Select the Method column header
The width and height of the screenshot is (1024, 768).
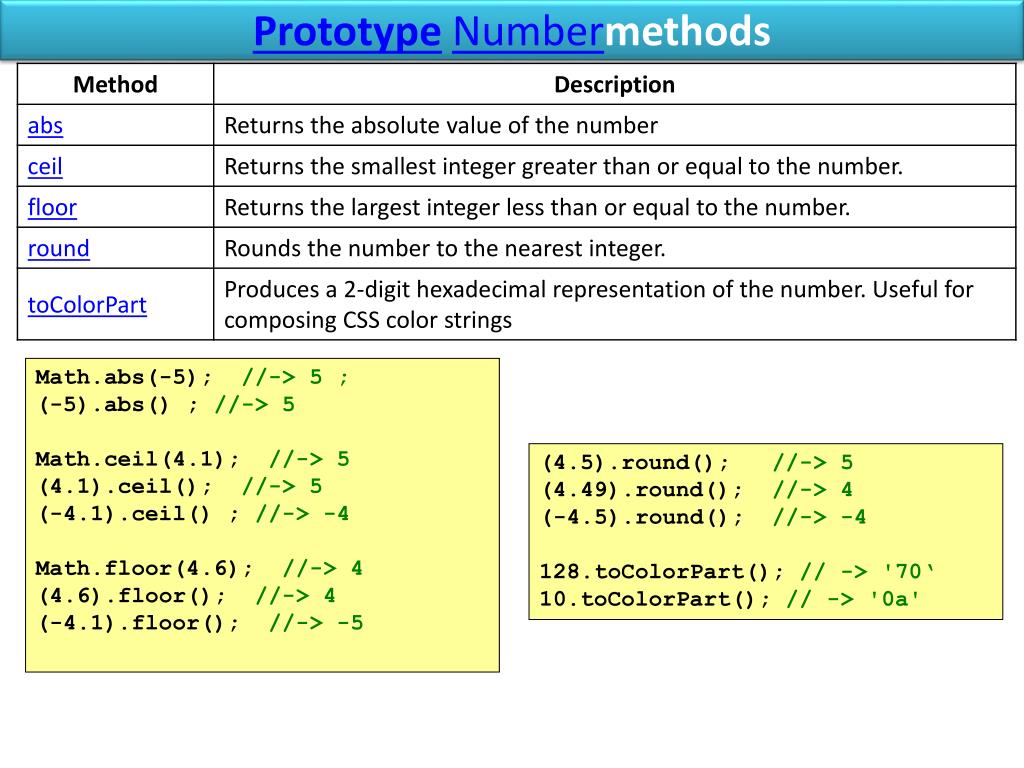click(115, 85)
